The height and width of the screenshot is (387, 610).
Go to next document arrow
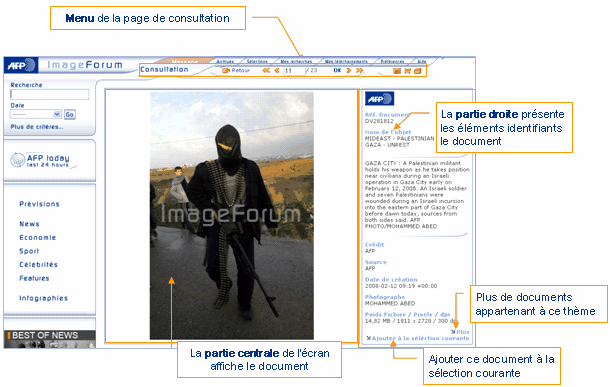coord(349,70)
